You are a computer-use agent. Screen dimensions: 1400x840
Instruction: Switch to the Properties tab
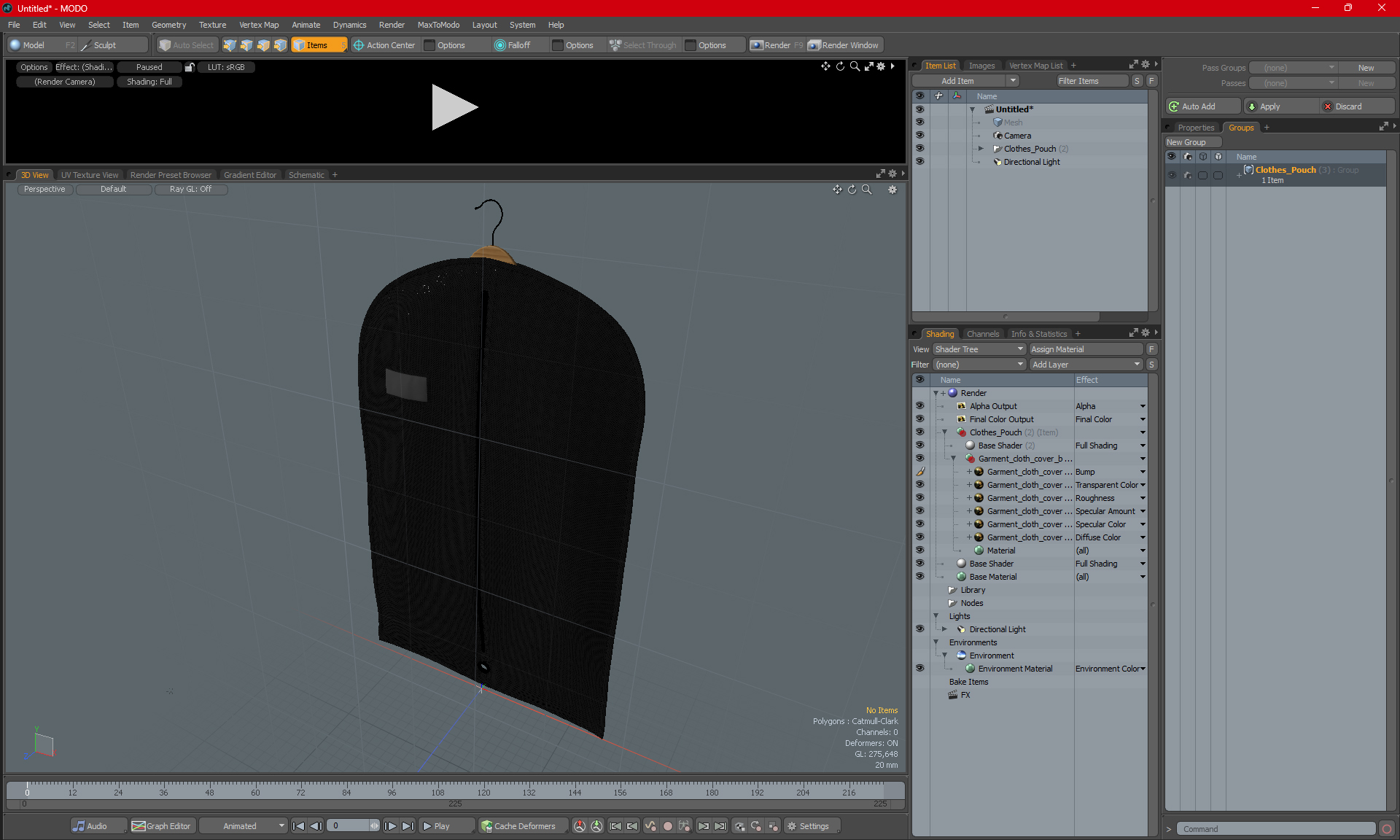coord(1196,128)
